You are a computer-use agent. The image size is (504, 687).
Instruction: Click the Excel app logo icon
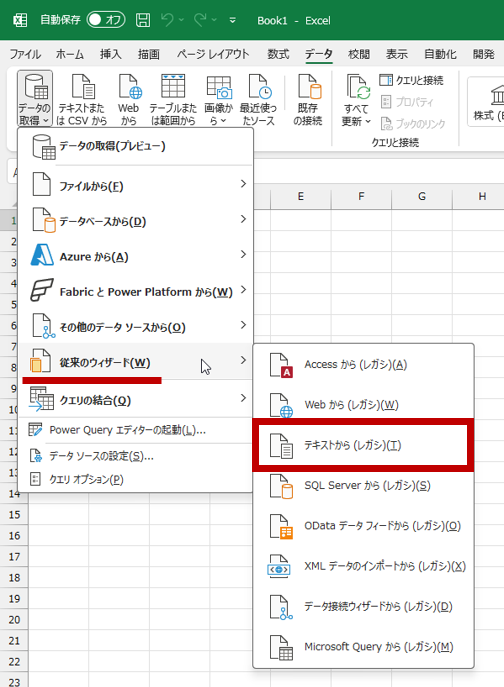pyautogui.click(x=20, y=20)
